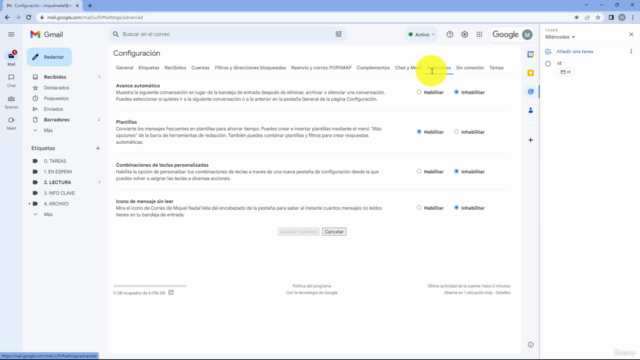Enable Combinaciones de teclas personalizadas

(x=419, y=171)
